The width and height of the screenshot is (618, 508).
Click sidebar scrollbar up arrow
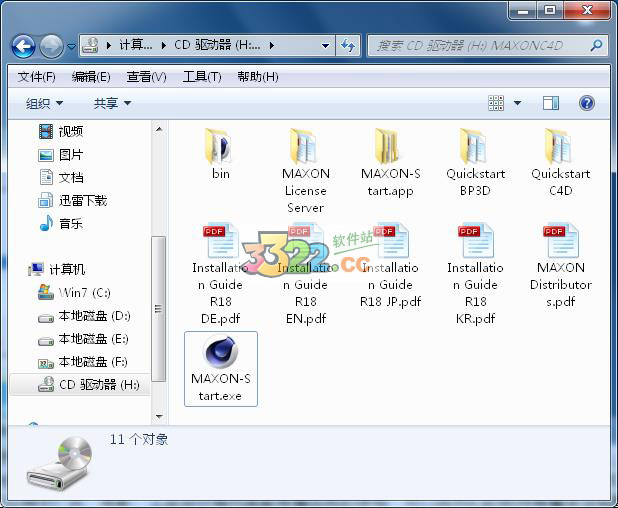click(x=159, y=129)
